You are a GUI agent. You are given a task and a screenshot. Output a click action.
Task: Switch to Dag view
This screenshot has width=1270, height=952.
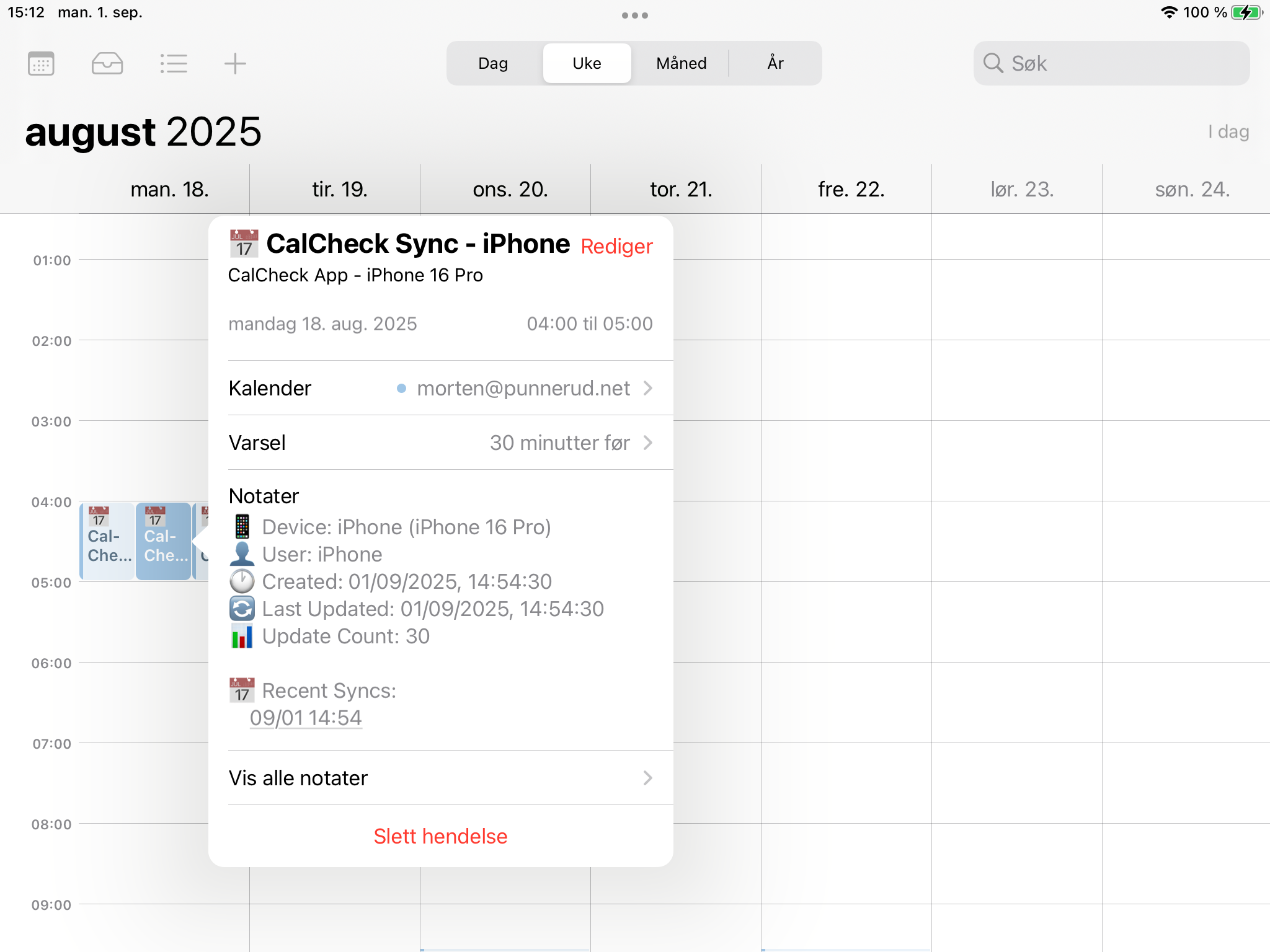click(x=493, y=63)
